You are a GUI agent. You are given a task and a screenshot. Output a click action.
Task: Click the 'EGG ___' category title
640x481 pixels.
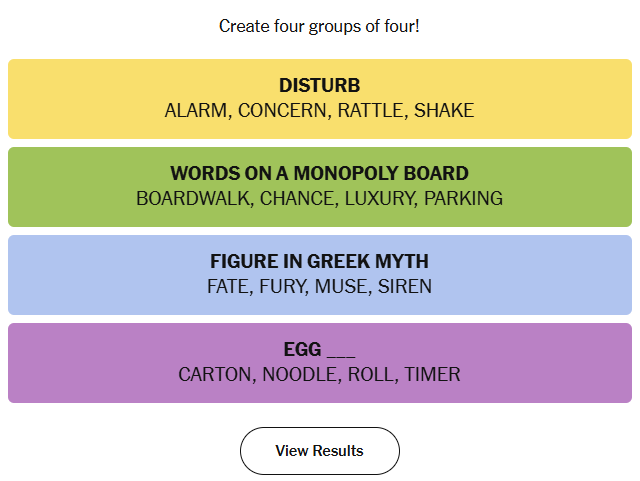pos(319,350)
